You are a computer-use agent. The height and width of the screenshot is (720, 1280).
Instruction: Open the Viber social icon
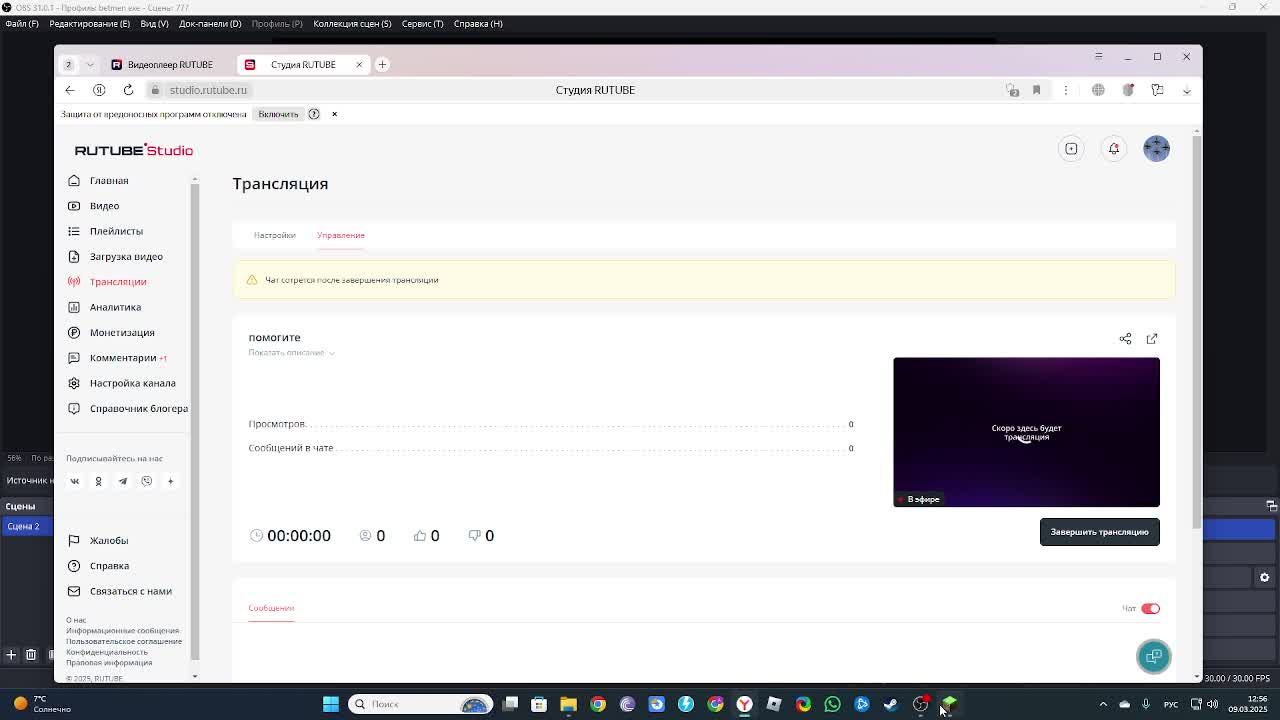(147, 481)
